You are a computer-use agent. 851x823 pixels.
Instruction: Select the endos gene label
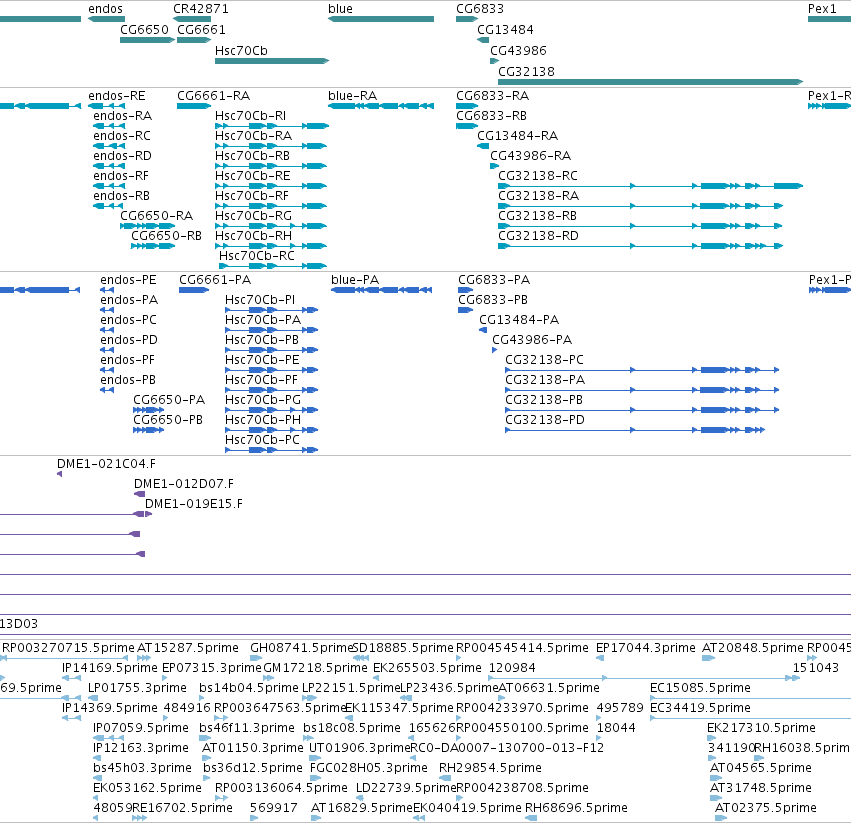tap(105, 9)
